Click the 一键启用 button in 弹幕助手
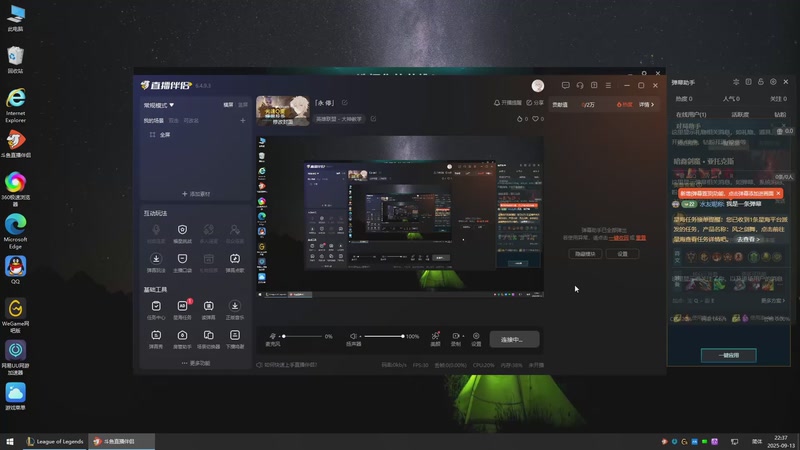 click(729, 355)
